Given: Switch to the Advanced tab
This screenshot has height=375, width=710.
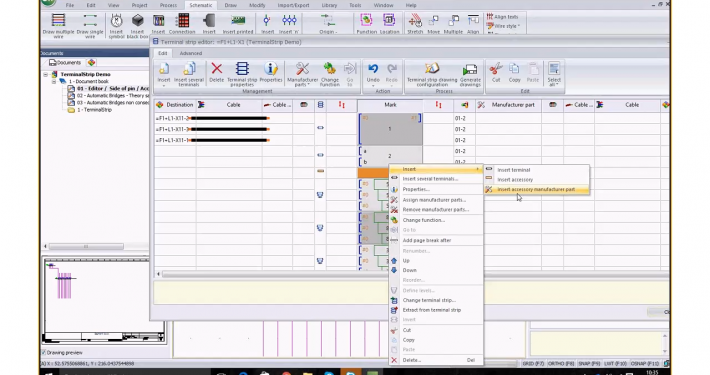Looking at the screenshot, I should coord(191,53).
